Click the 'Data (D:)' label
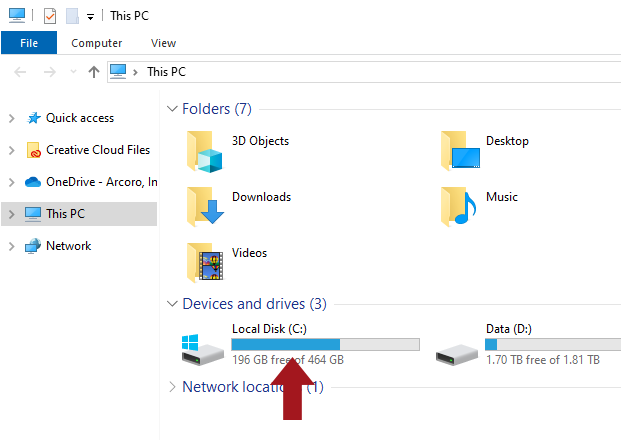The width and height of the screenshot is (621, 440). pyautogui.click(x=509, y=329)
